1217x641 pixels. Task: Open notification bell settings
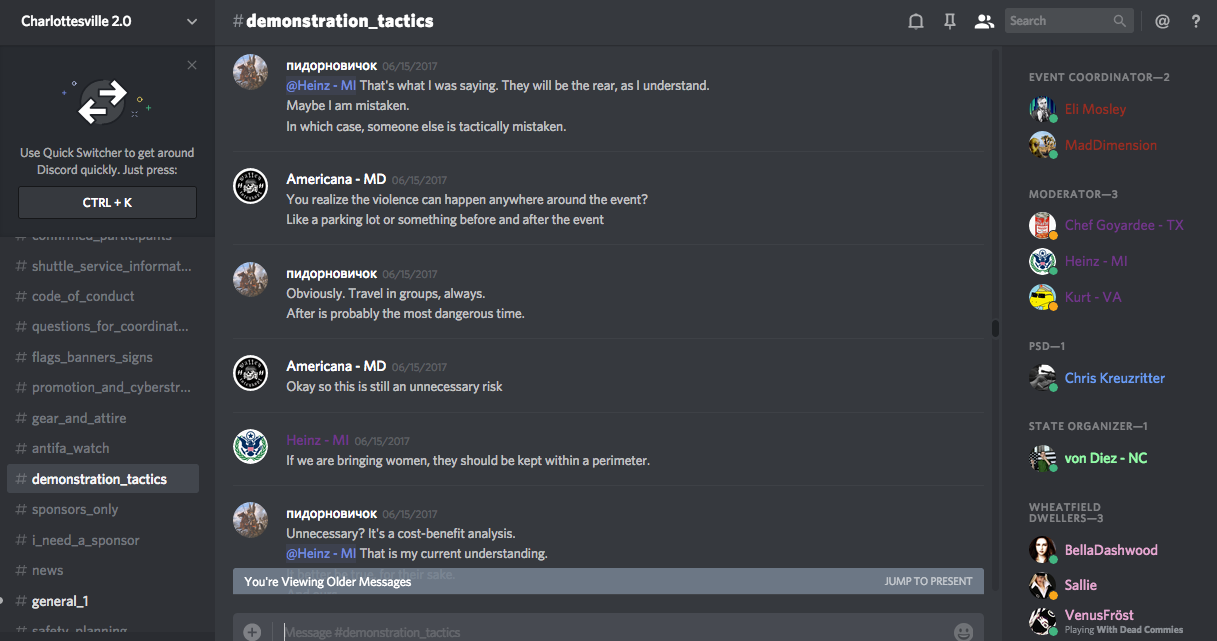pos(915,21)
